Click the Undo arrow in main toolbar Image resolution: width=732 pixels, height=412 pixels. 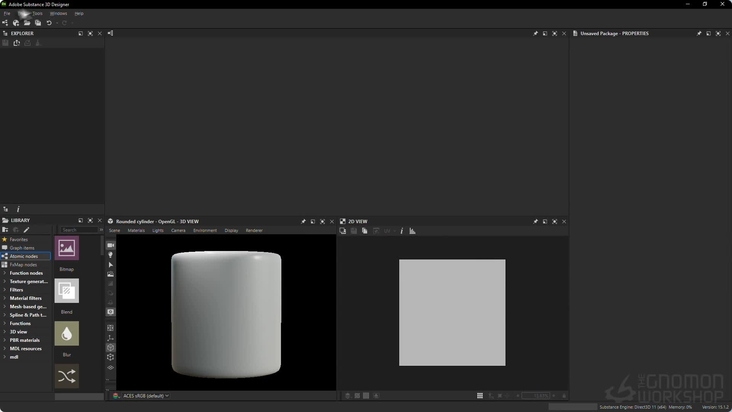click(49, 23)
